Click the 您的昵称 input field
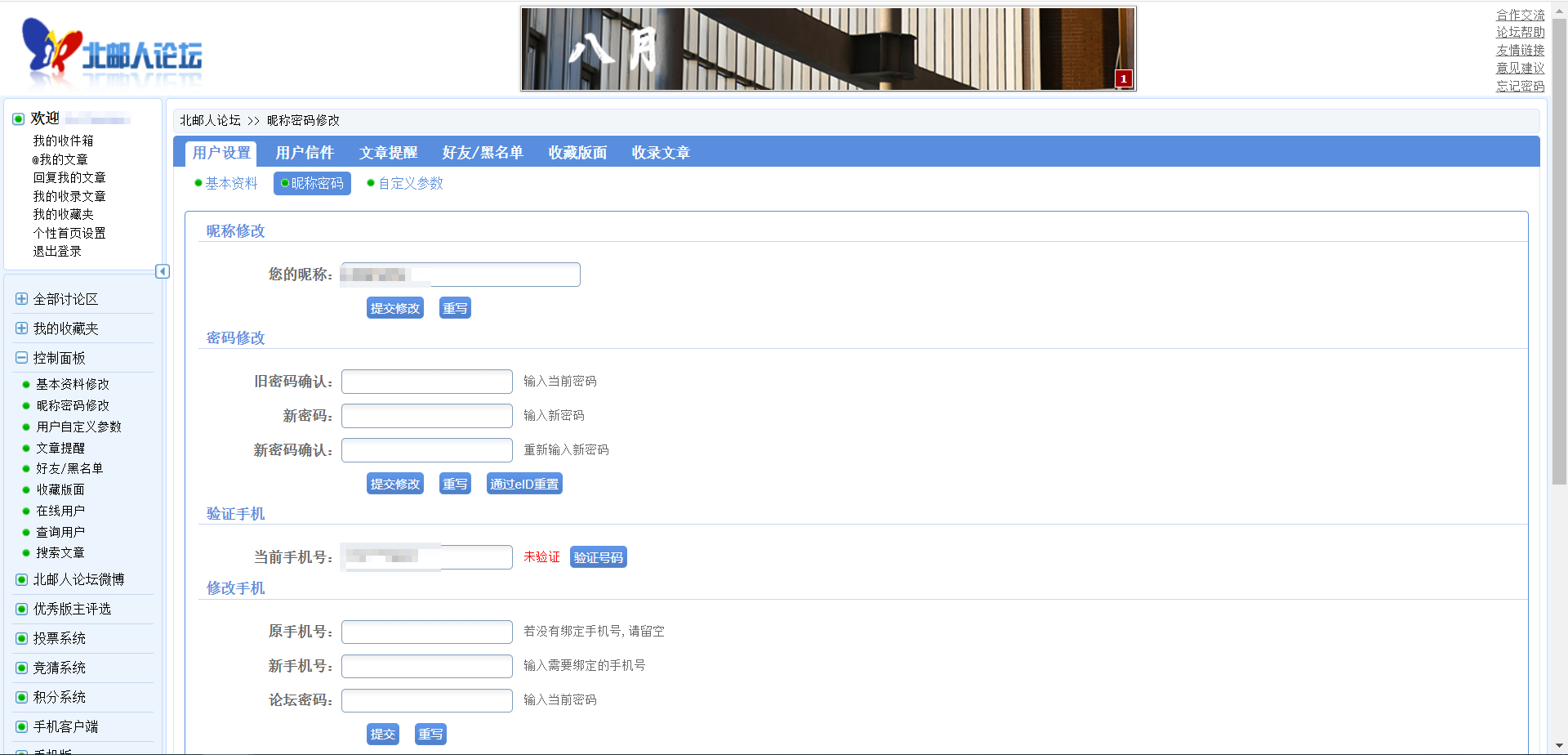 click(x=460, y=275)
